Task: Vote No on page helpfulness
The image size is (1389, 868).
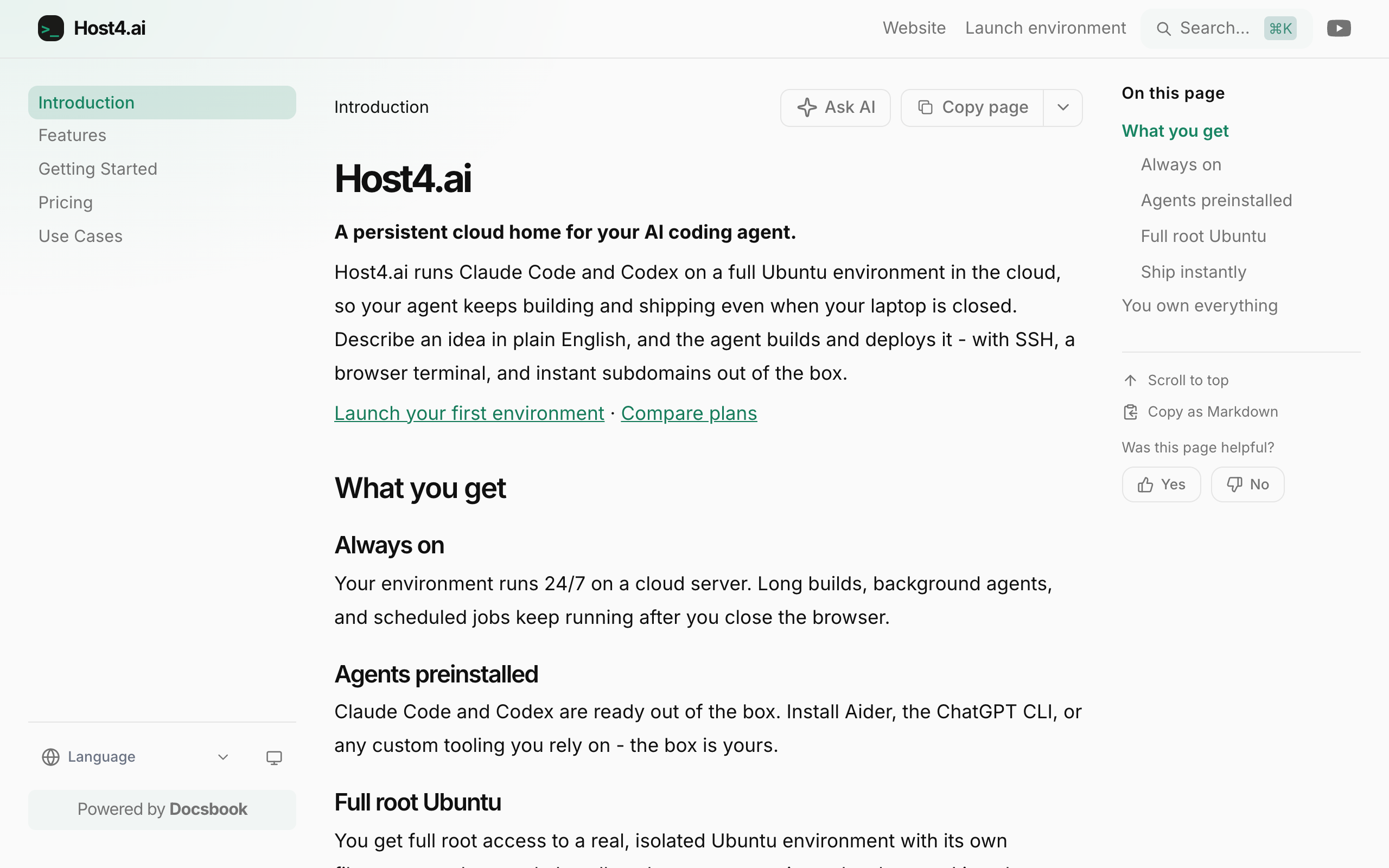Action: (x=1247, y=485)
